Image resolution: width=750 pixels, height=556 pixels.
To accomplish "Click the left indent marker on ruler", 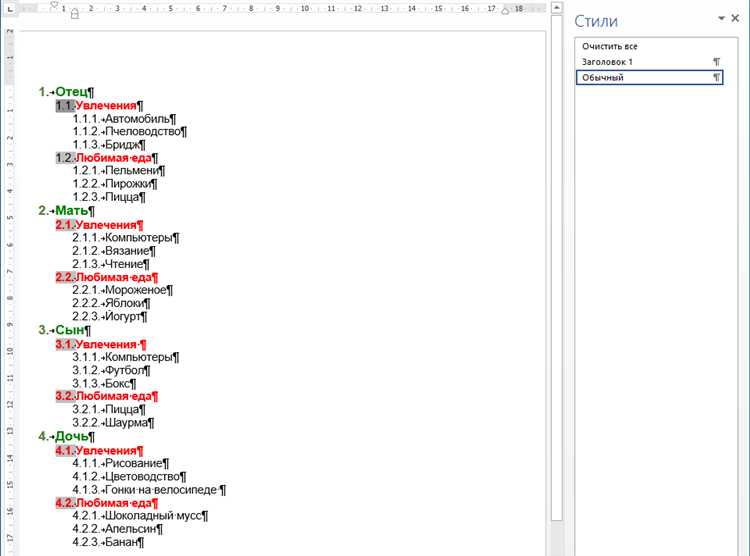I will point(75,14).
